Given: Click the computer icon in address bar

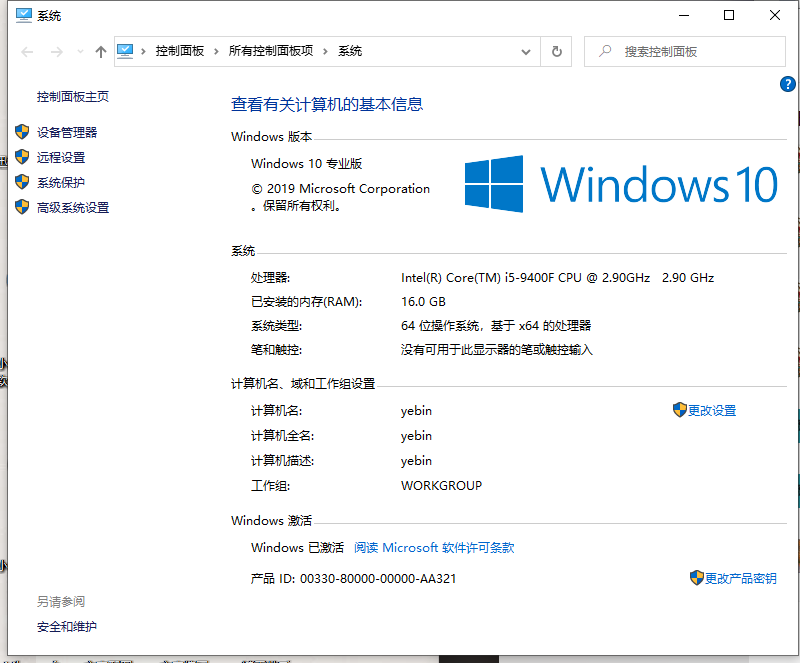Looking at the screenshot, I should tap(126, 51).
